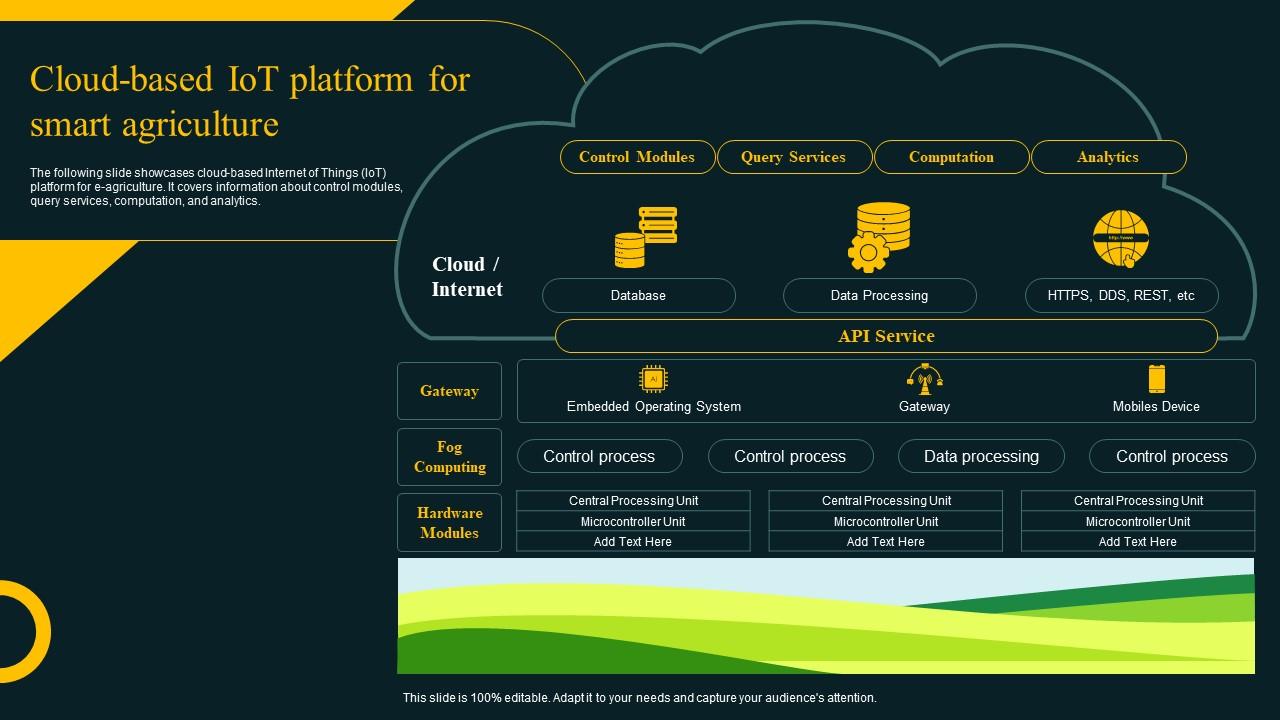
Task: Enable the Query Services option
Action: (x=794, y=157)
